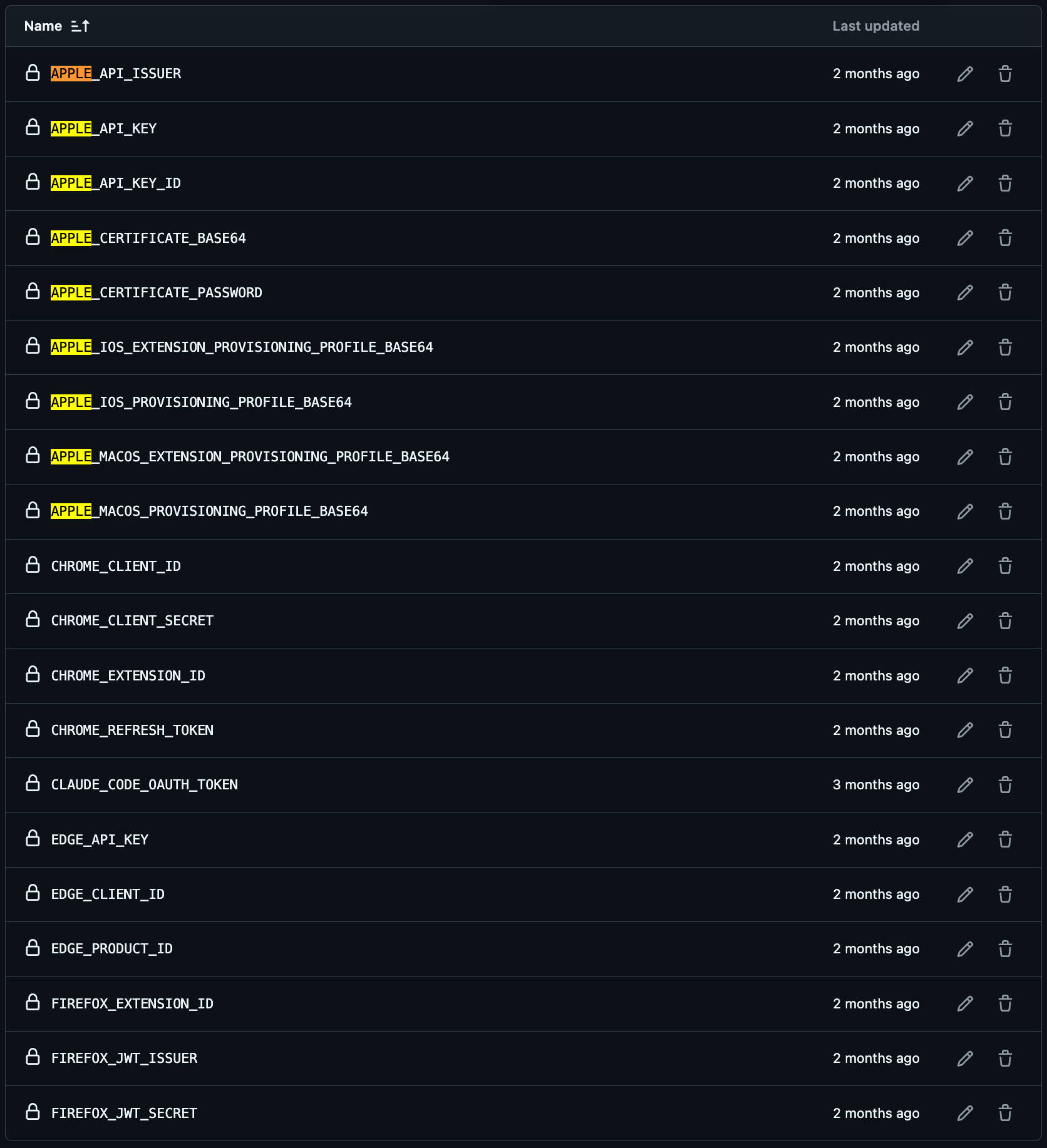Delete the APPLE_CERTIFICATE_PASSWORD secret
Viewport: 1047px width, 1148px height.
pyautogui.click(x=1005, y=293)
